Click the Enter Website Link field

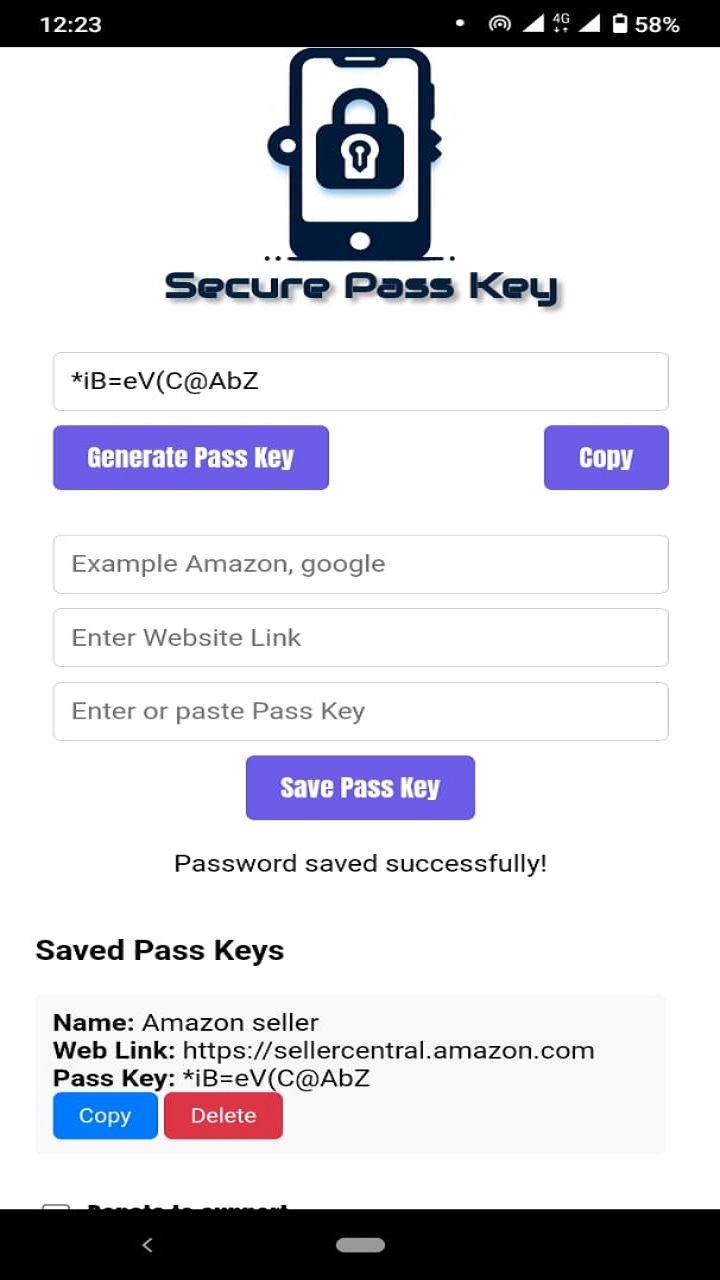click(360, 637)
